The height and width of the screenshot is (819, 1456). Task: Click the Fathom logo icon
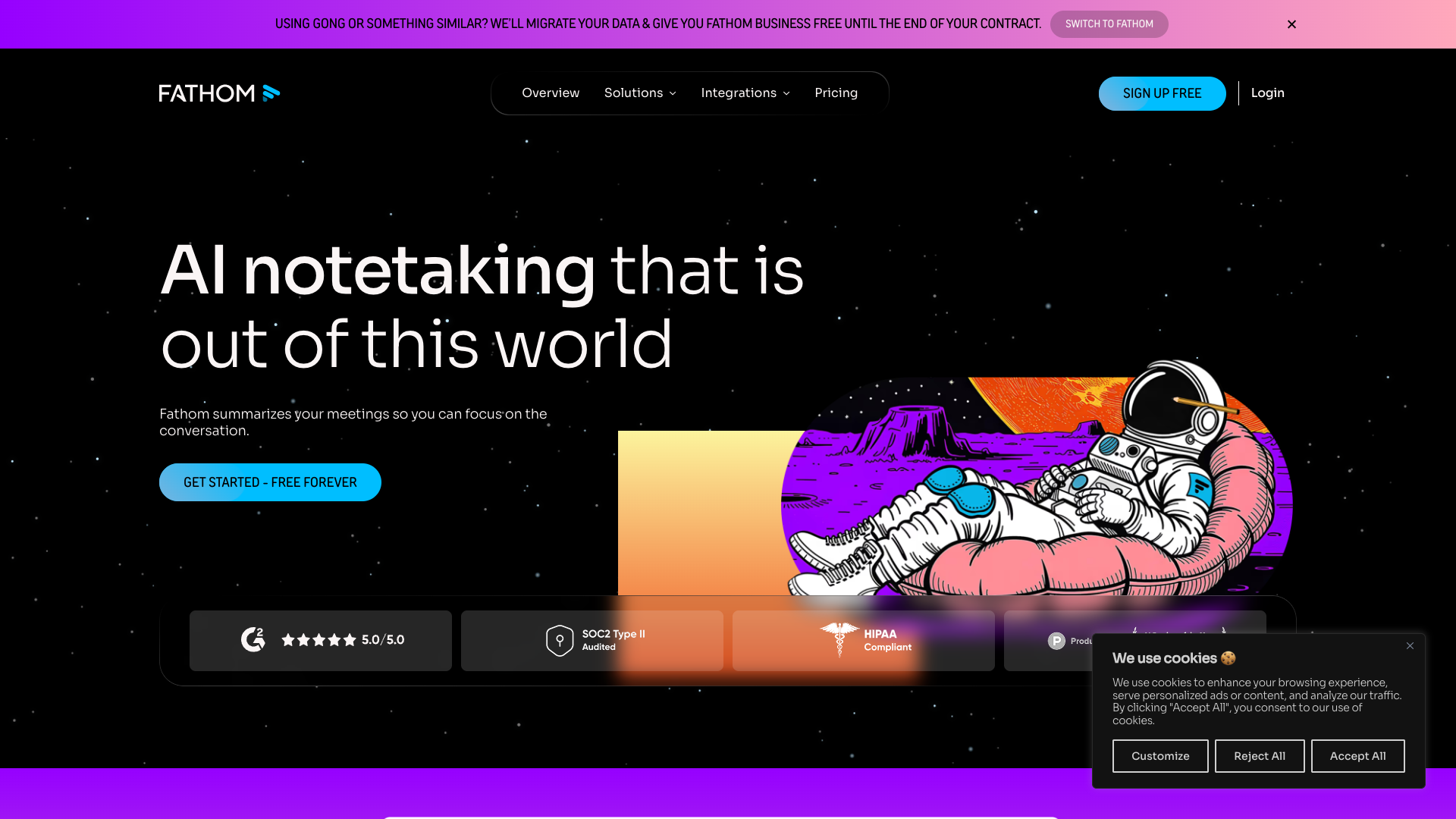tap(271, 93)
